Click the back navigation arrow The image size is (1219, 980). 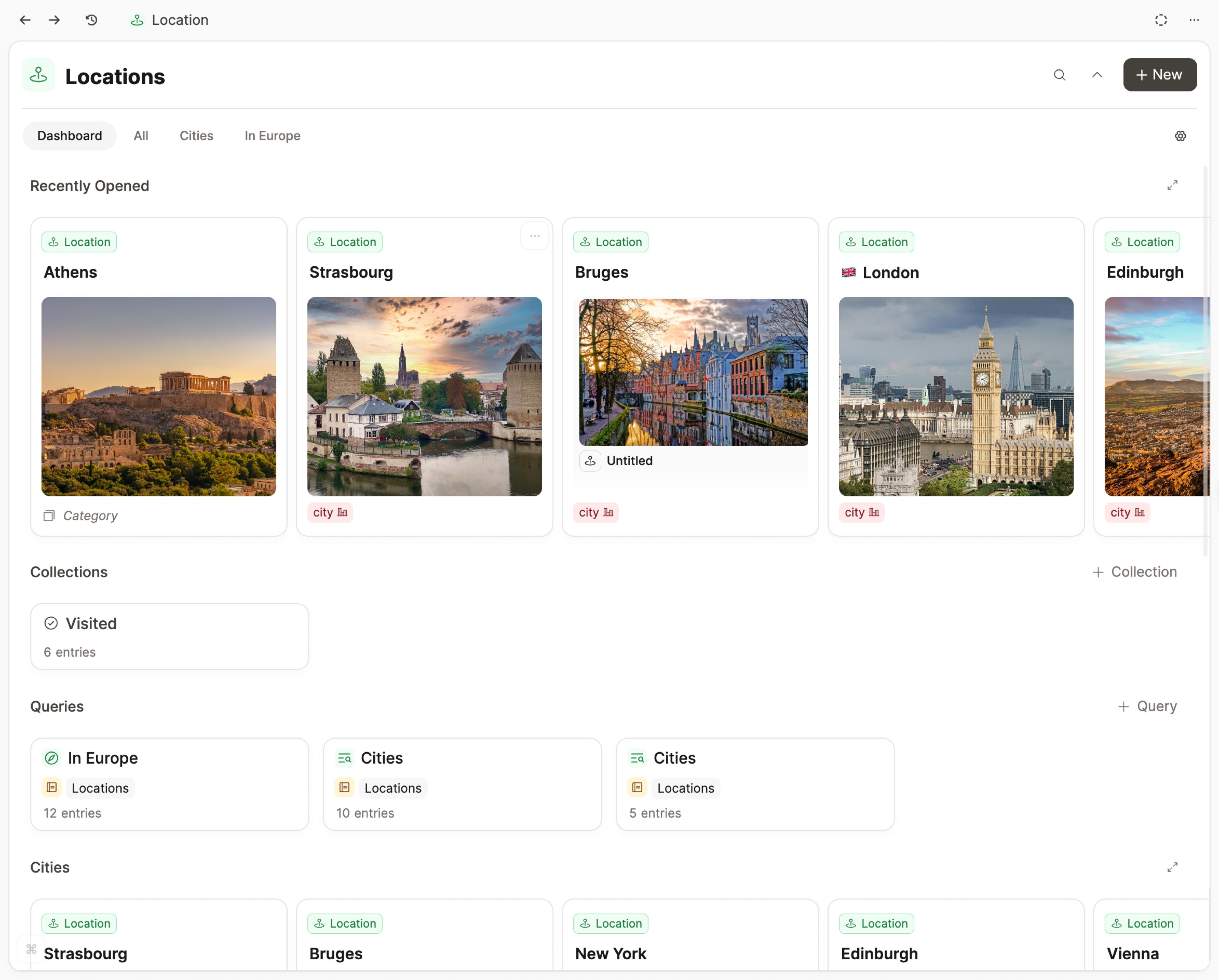(x=25, y=20)
